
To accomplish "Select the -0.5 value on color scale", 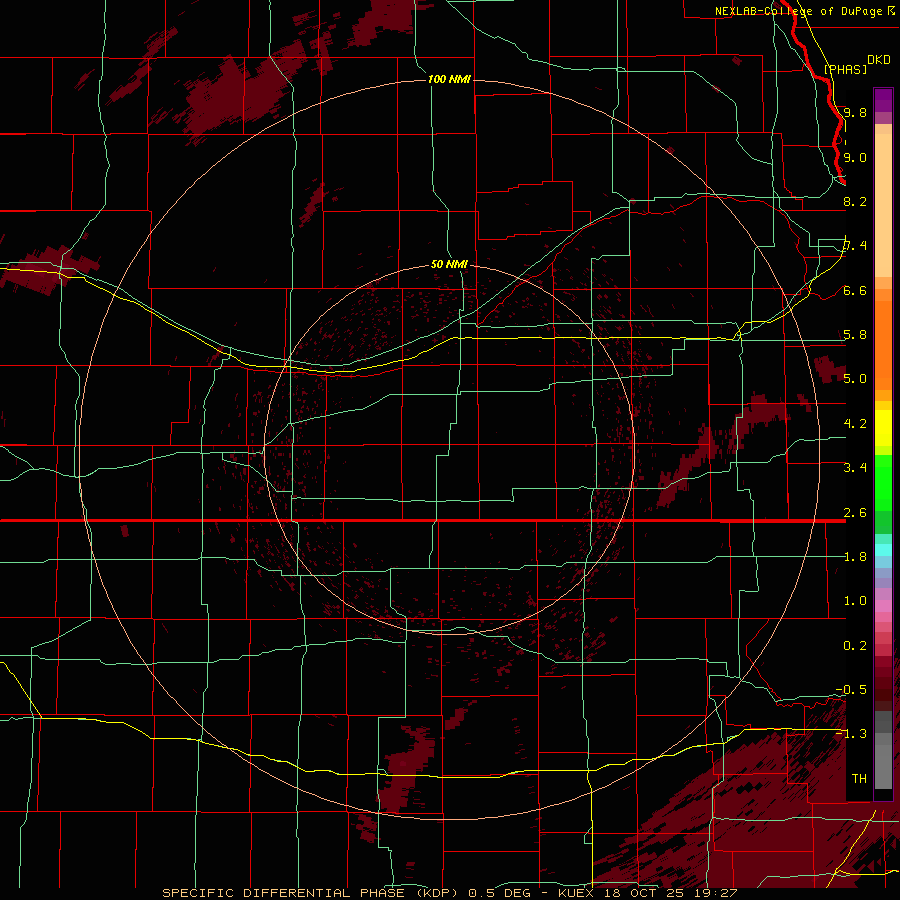I will 852,690.
